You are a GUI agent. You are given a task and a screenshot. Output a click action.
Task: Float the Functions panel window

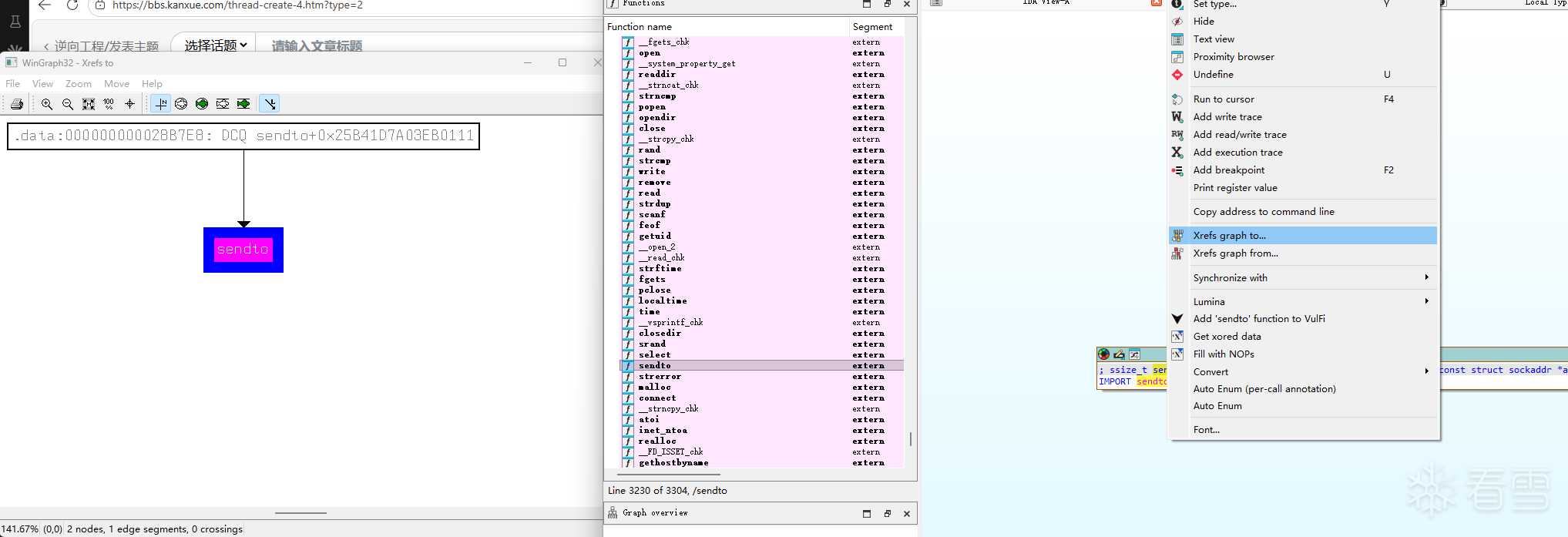click(x=887, y=4)
